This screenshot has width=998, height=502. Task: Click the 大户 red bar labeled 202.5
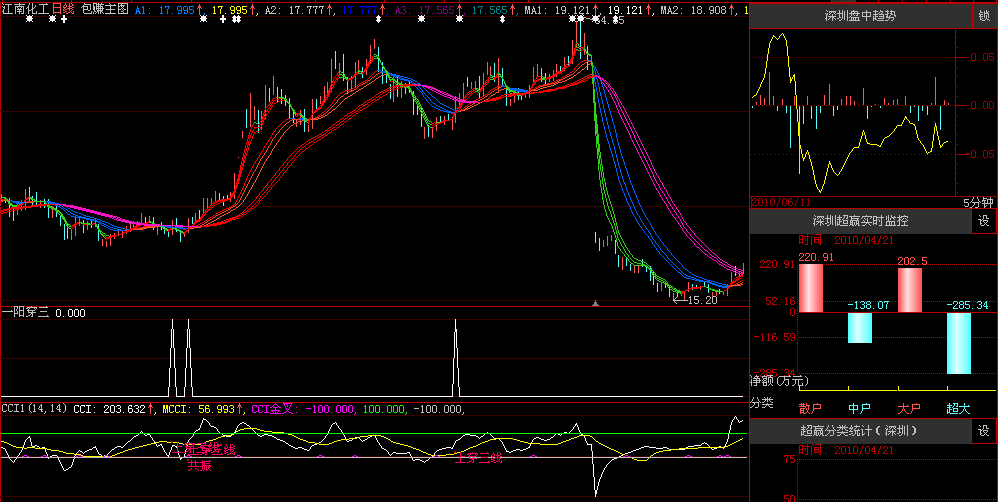(910, 290)
